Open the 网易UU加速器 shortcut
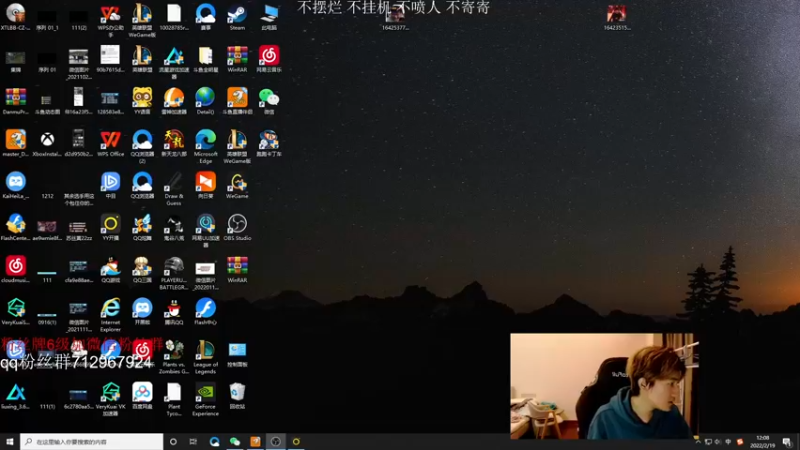Viewport: 800px width, 450px height. coord(206,231)
